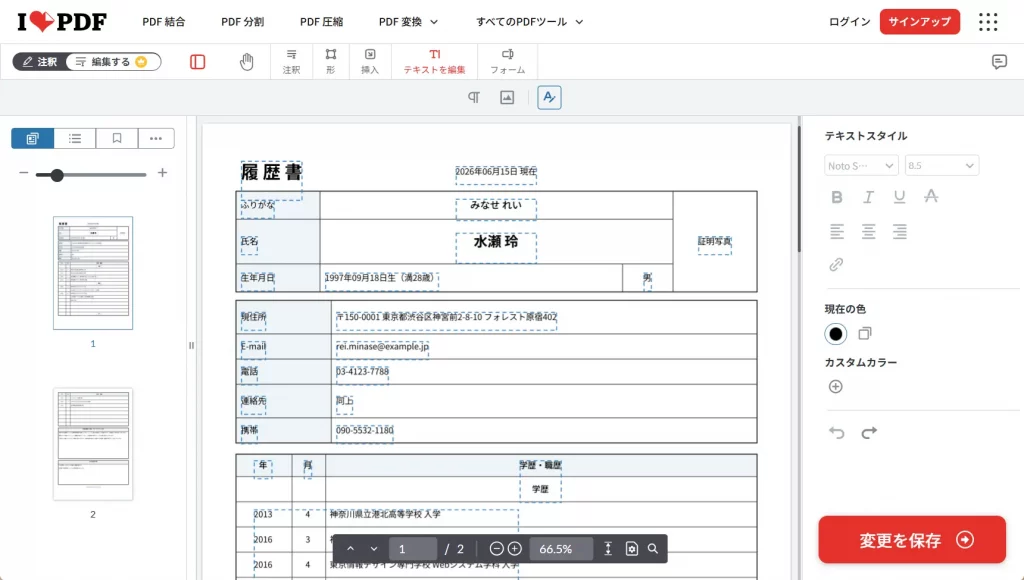Undo the last change
Viewport: 1024px width, 580px height.
click(x=837, y=432)
